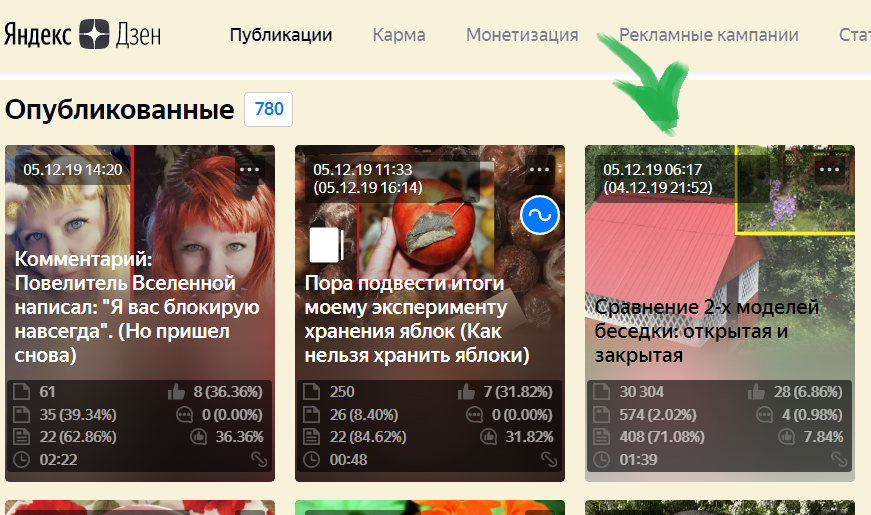The width and height of the screenshot is (871, 515).
Task: Open three-dot menu on the comment article card
Action: (x=249, y=169)
